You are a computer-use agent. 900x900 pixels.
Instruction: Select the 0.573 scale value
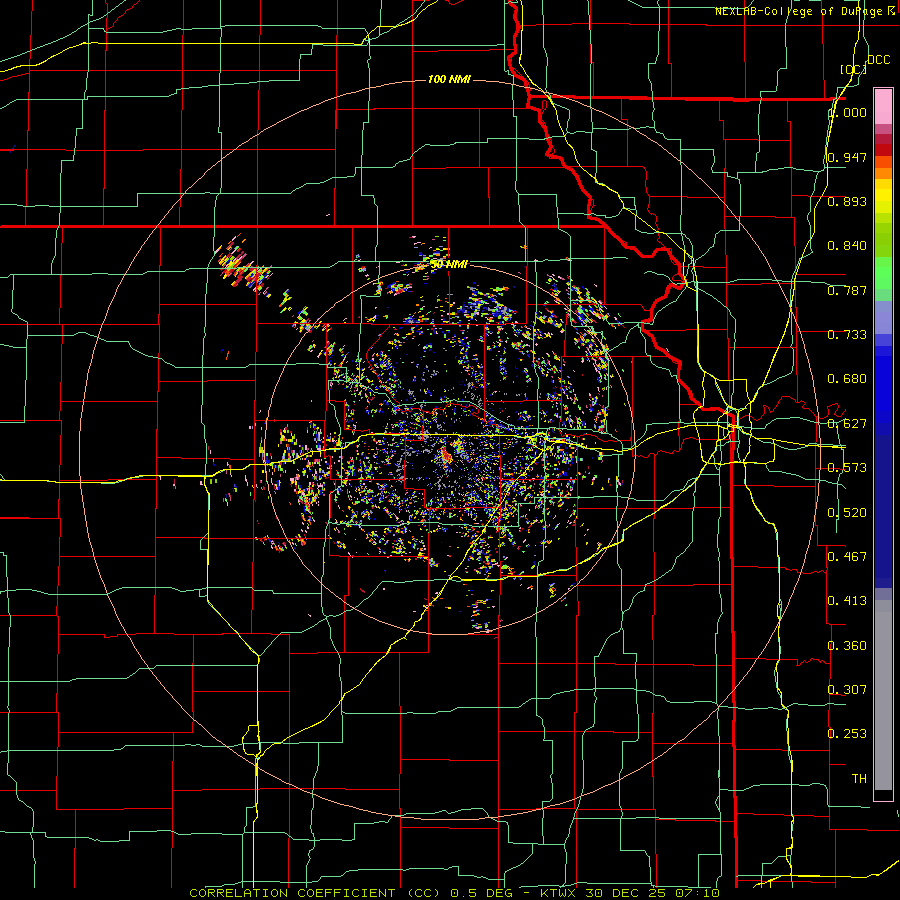[x=847, y=468]
